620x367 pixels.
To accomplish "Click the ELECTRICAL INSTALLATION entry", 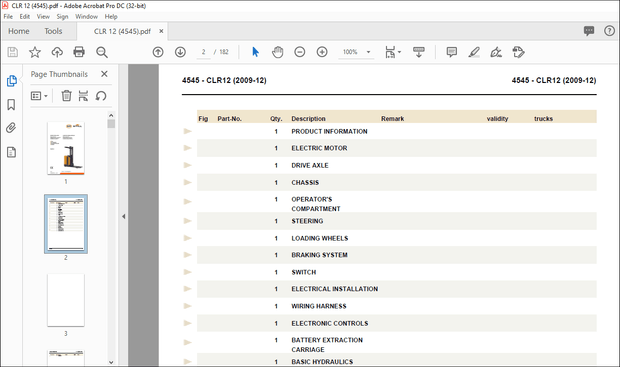I will click(x=335, y=289).
